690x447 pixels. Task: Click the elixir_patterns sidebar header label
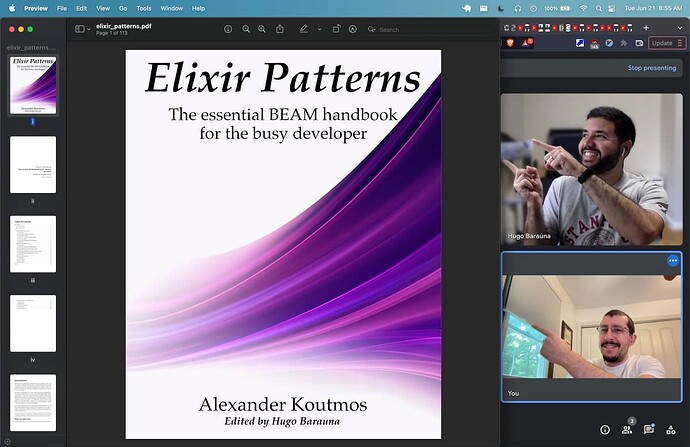tap(31, 47)
